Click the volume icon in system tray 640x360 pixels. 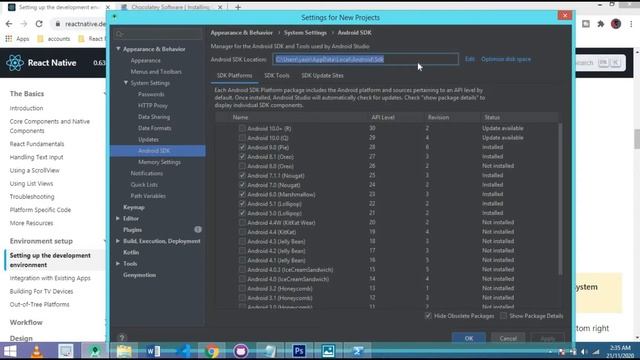pos(584,351)
